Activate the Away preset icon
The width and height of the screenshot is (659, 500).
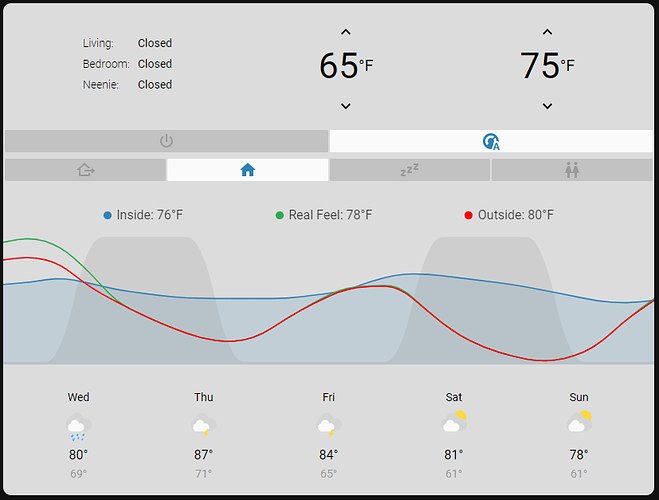coord(85,170)
